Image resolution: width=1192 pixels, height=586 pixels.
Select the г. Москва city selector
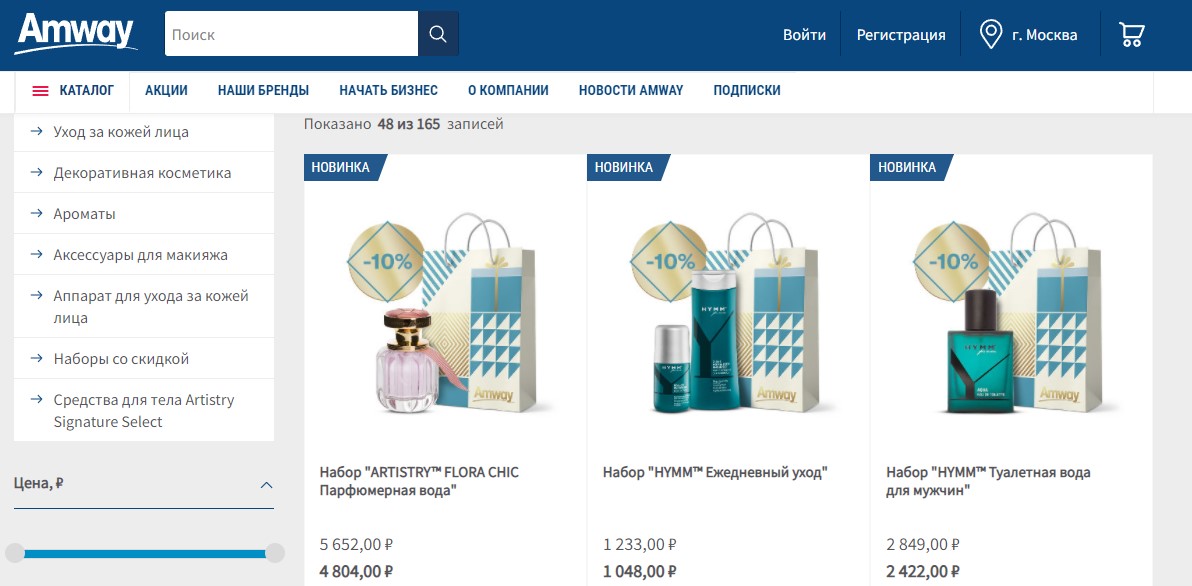[x=1045, y=35]
